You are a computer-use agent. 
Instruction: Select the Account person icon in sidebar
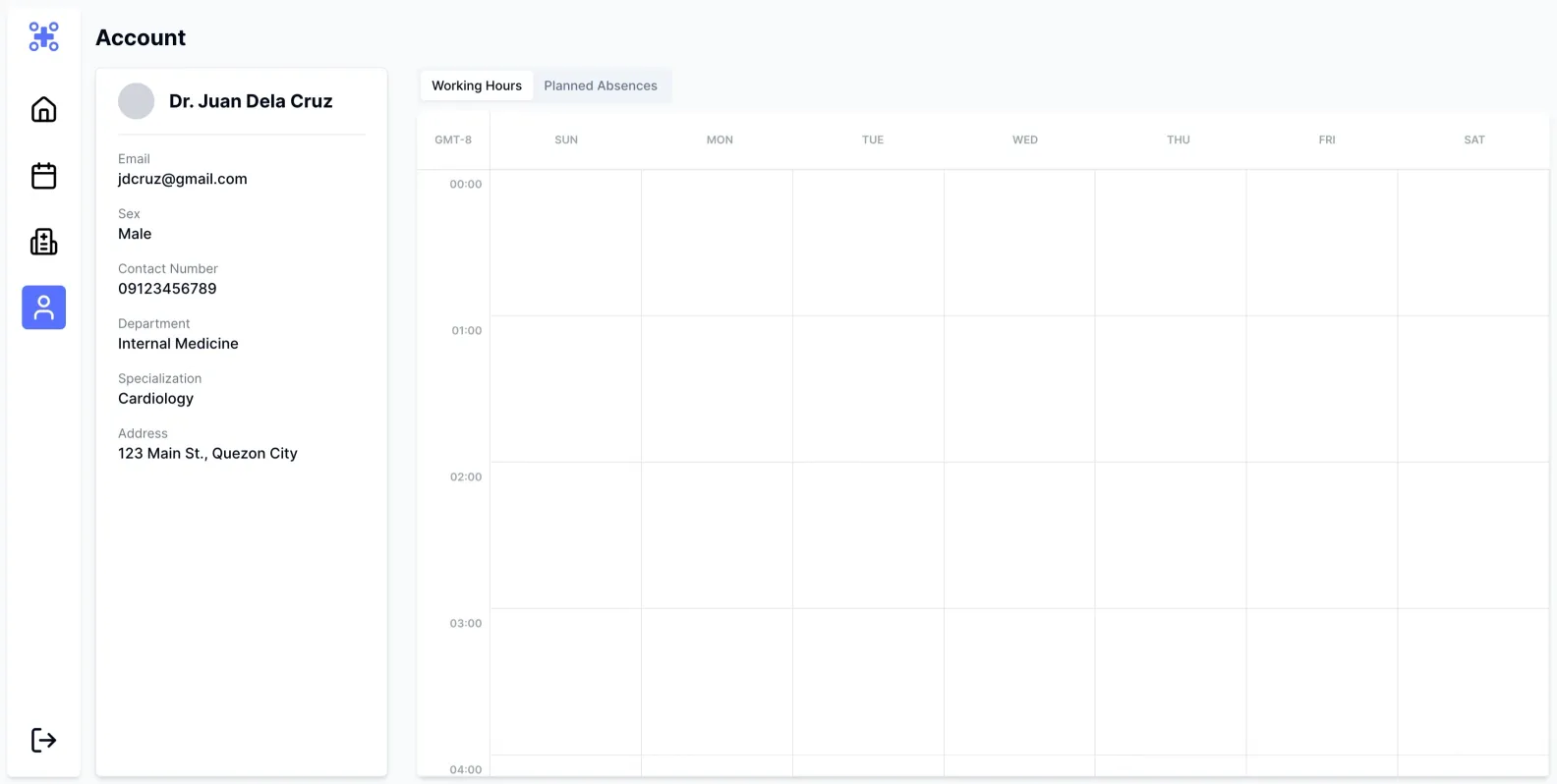click(x=43, y=308)
